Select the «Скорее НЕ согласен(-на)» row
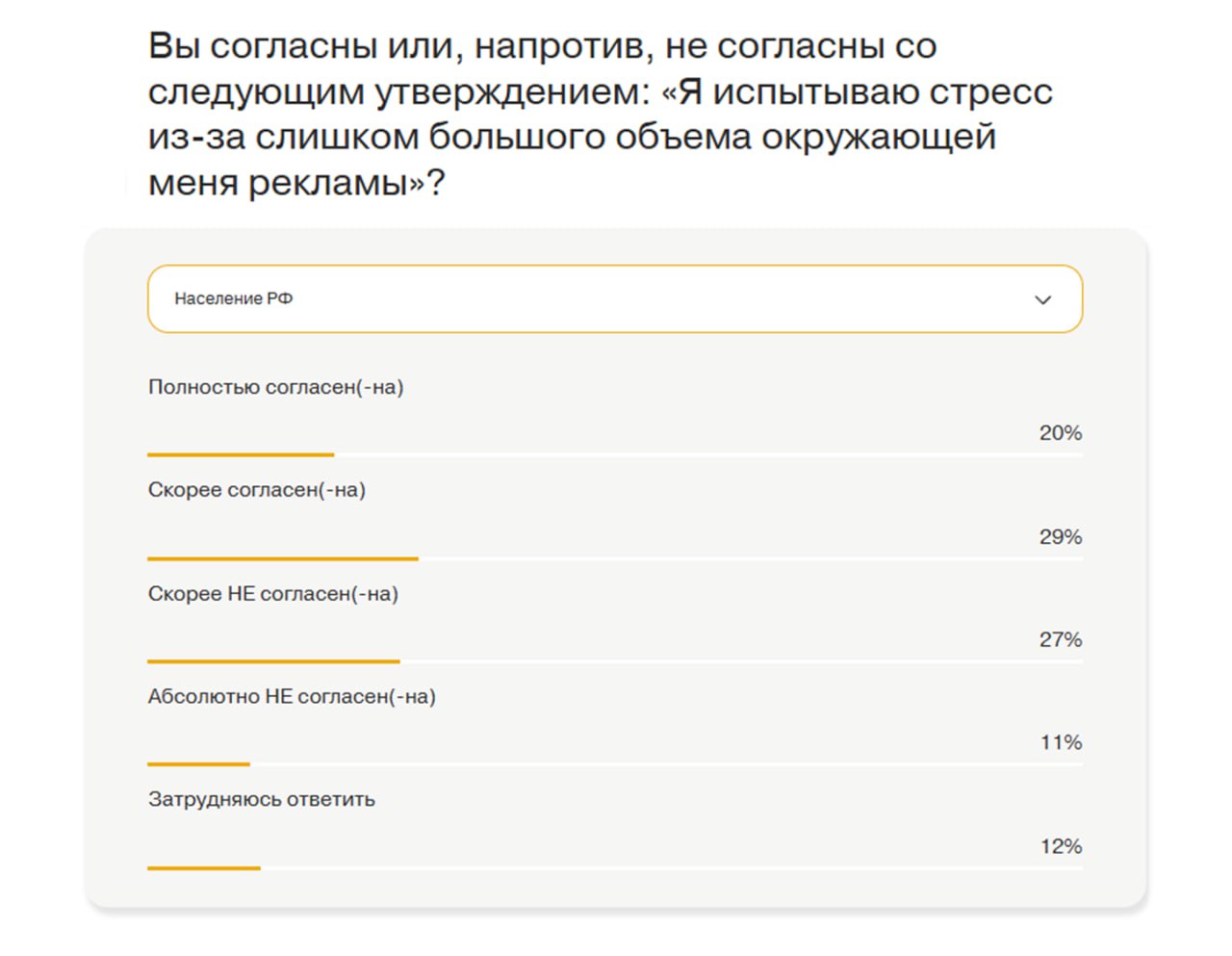 (x=273, y=594)
